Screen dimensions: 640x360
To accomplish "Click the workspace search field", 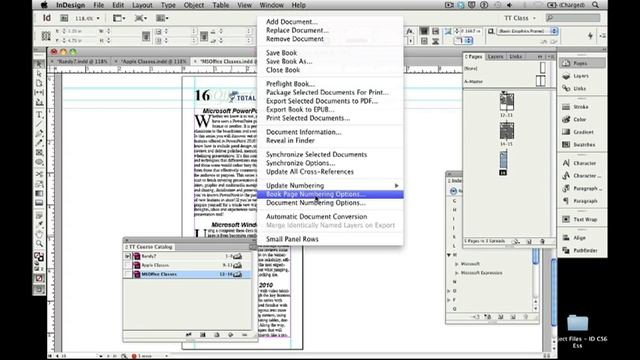I will (573, 18).
